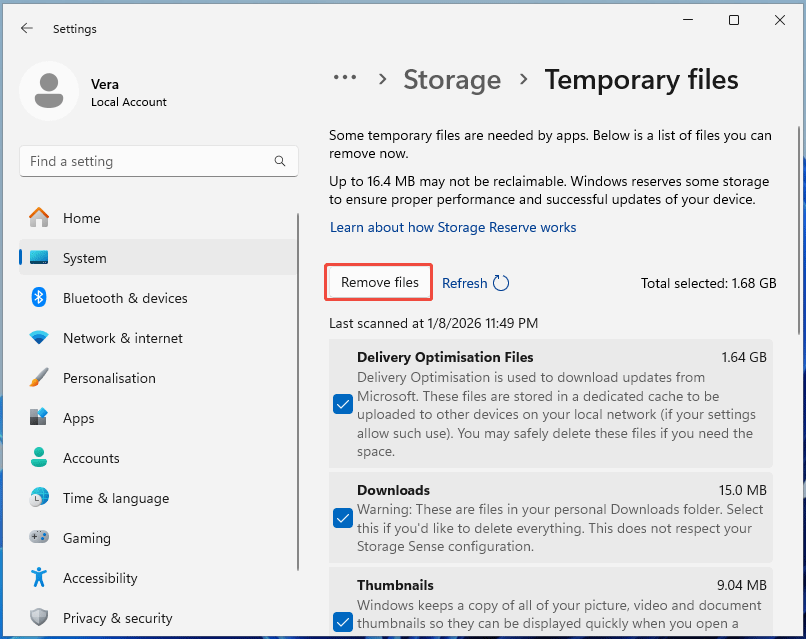Open Gaming settings via Xbox icon
The width and height of the screenshot is (806, 639).
(39, 538)
